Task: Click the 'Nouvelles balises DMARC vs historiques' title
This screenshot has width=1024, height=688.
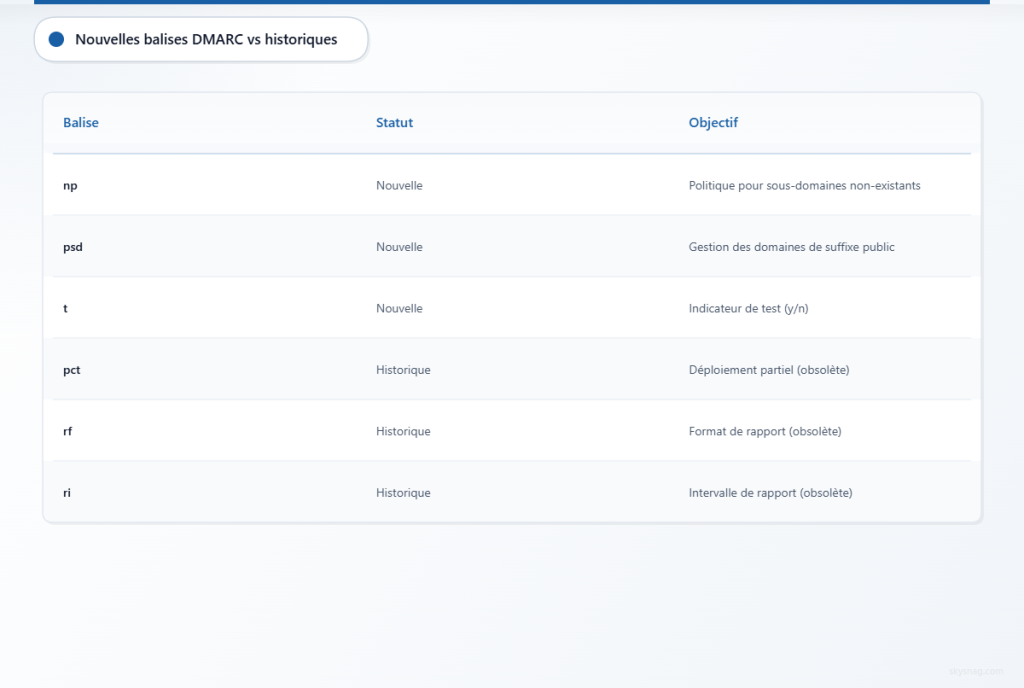Action: click(206, 39)
